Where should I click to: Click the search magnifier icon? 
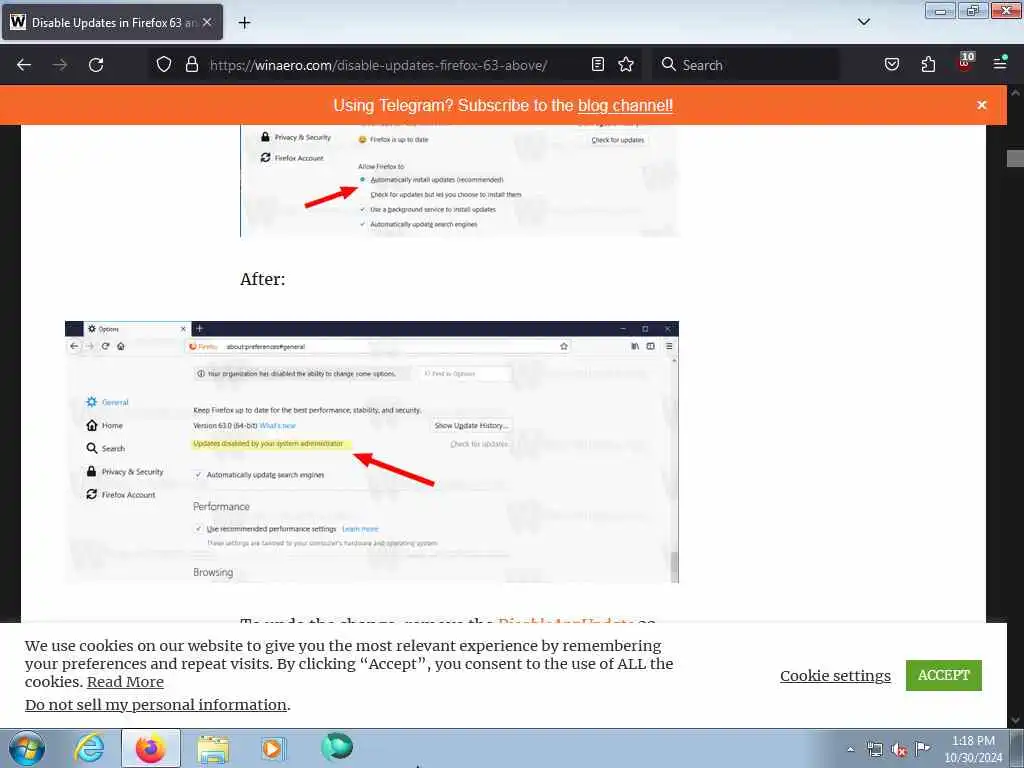tap(668, 64)
